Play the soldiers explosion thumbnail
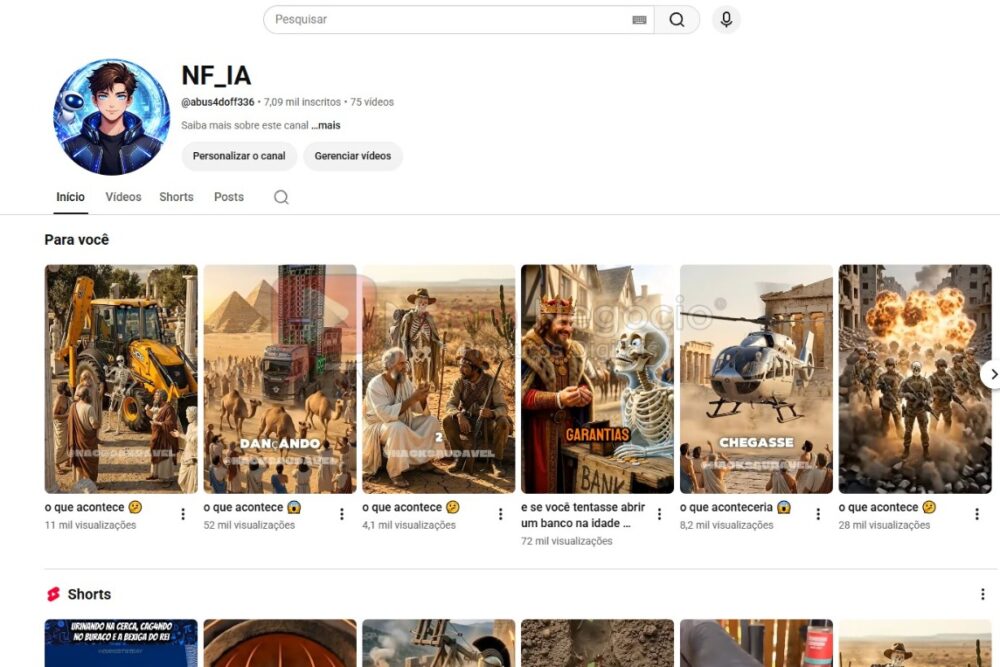Viewport: 1000px width, 667px height. pyautogui.click(x=915, y=379)
